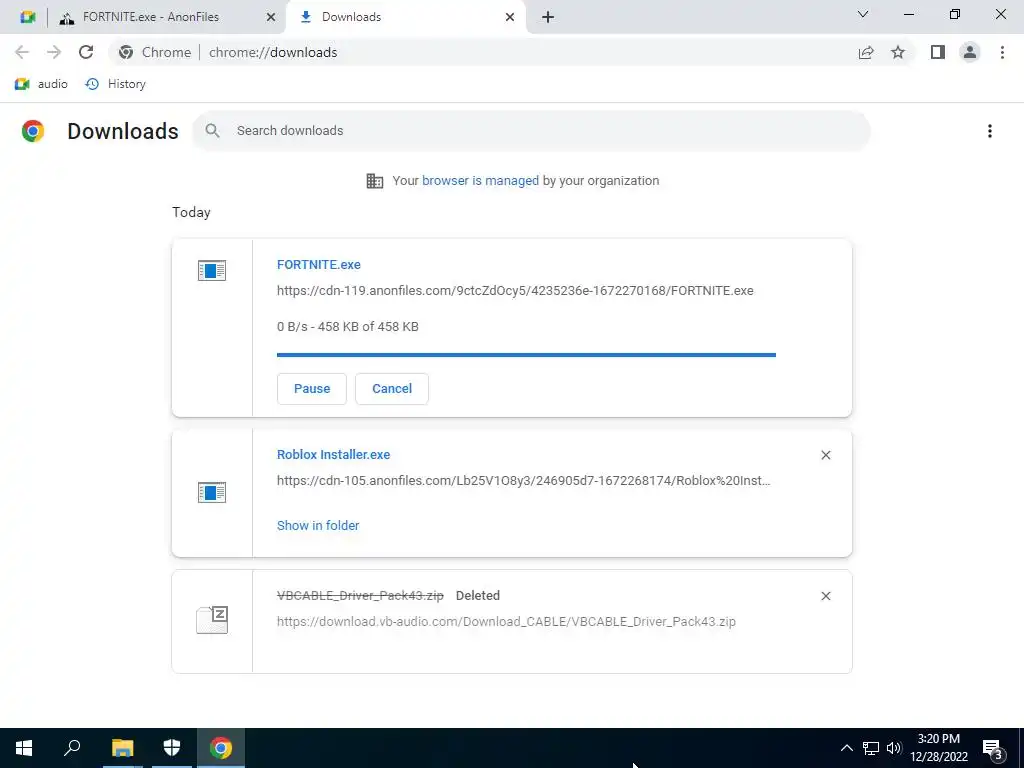Open Windows Security from taskbar

coord(172,748)
